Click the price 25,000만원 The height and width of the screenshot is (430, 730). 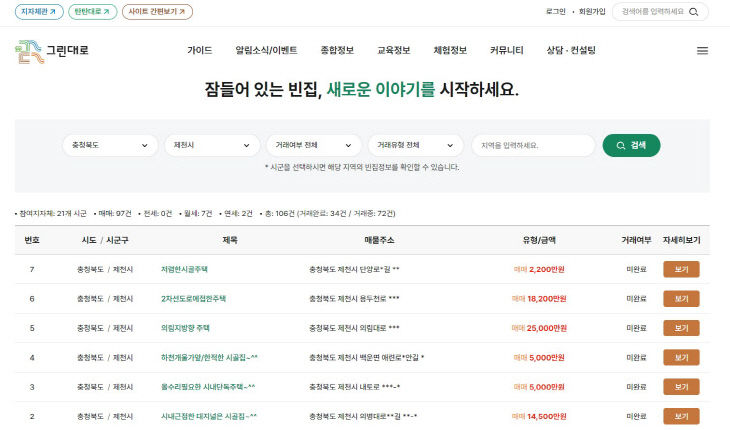point(547,328)
